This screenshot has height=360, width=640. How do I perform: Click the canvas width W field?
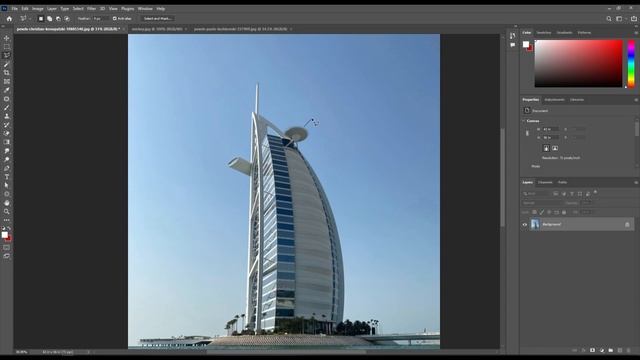click(x=550, y=129)
